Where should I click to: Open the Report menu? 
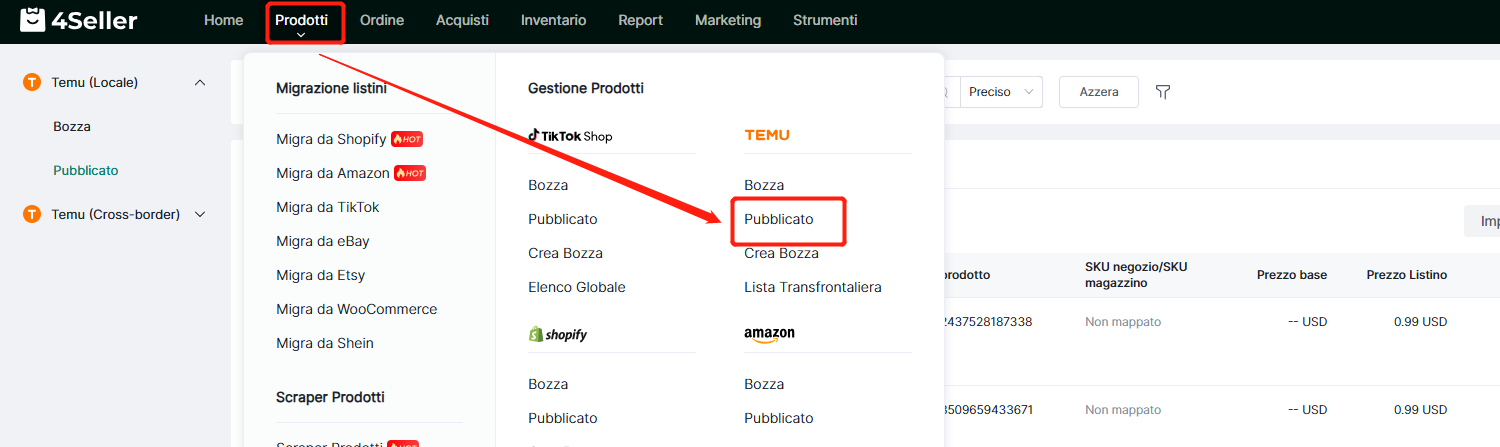coord(640,20)
